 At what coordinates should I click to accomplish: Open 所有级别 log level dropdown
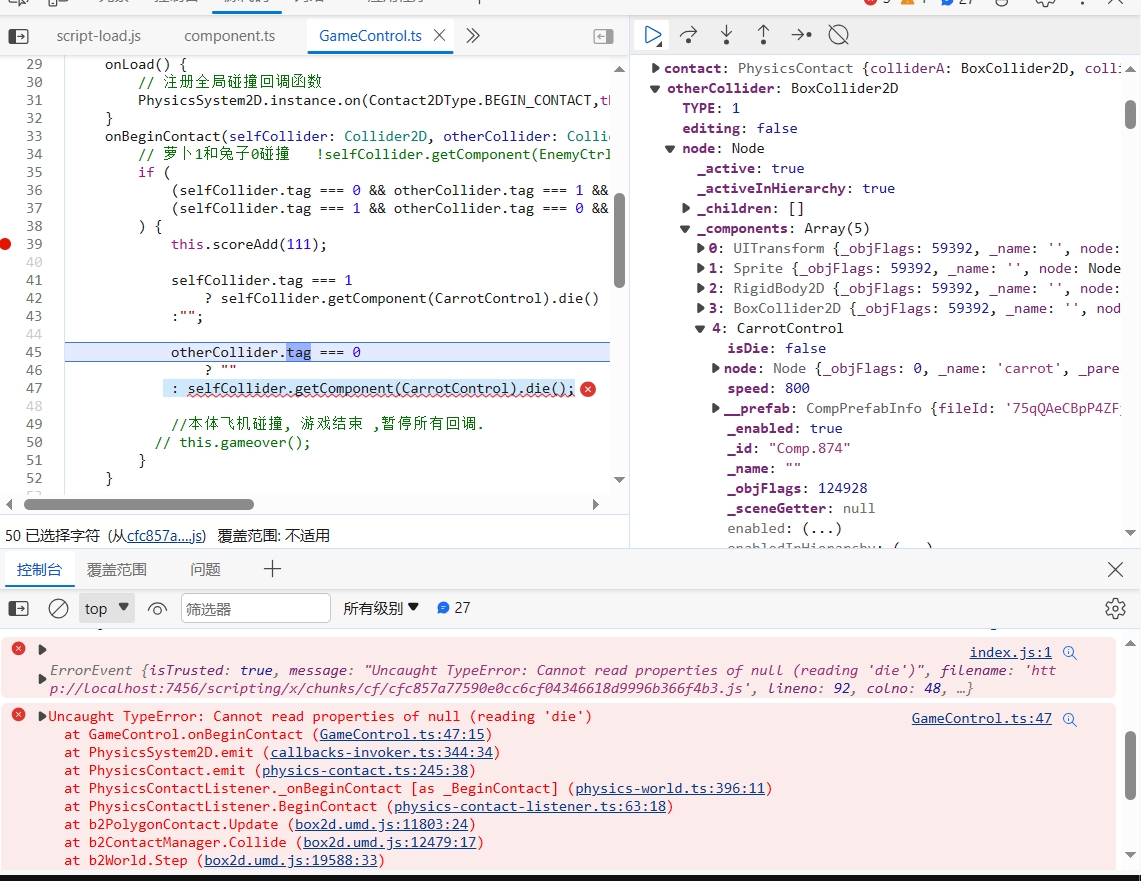381,608
